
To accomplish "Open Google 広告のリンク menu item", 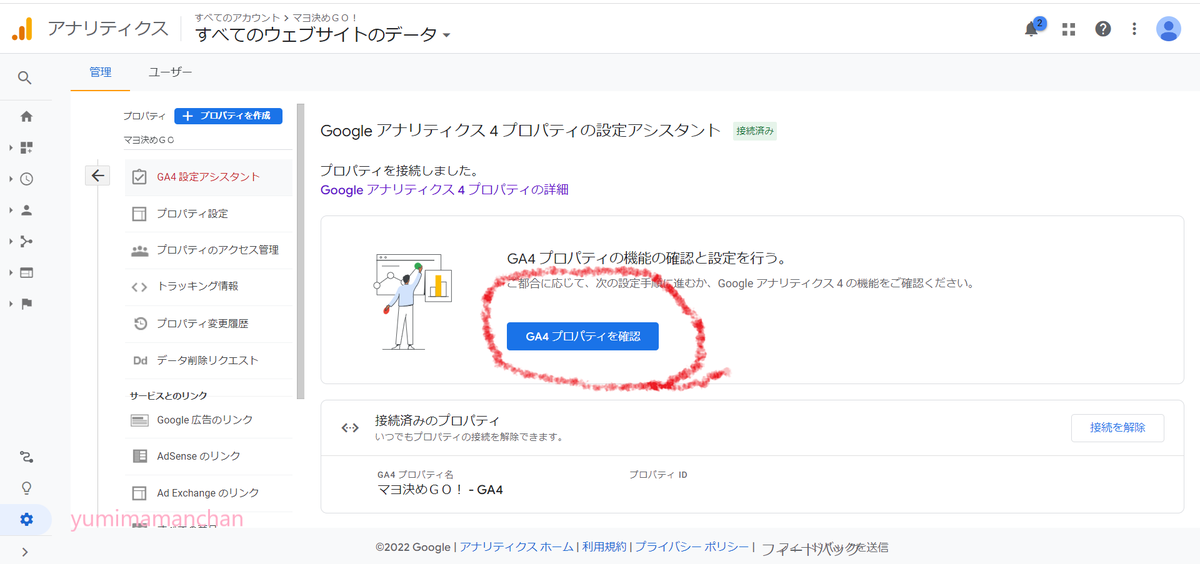I will tap(208, 420).
